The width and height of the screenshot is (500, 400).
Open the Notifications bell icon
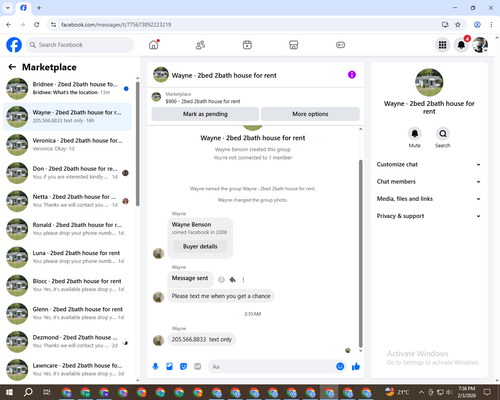tap(461, 45)
